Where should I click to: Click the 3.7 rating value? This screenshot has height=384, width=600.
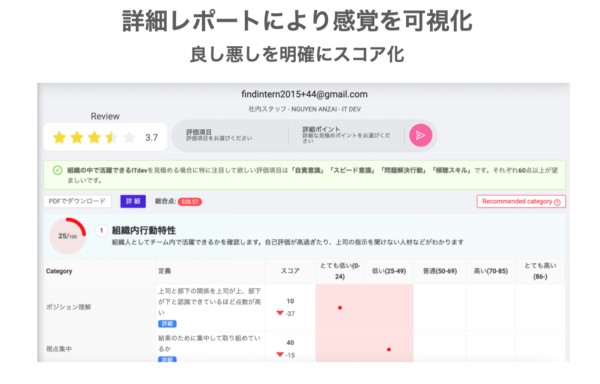click(x=152, y=138)
